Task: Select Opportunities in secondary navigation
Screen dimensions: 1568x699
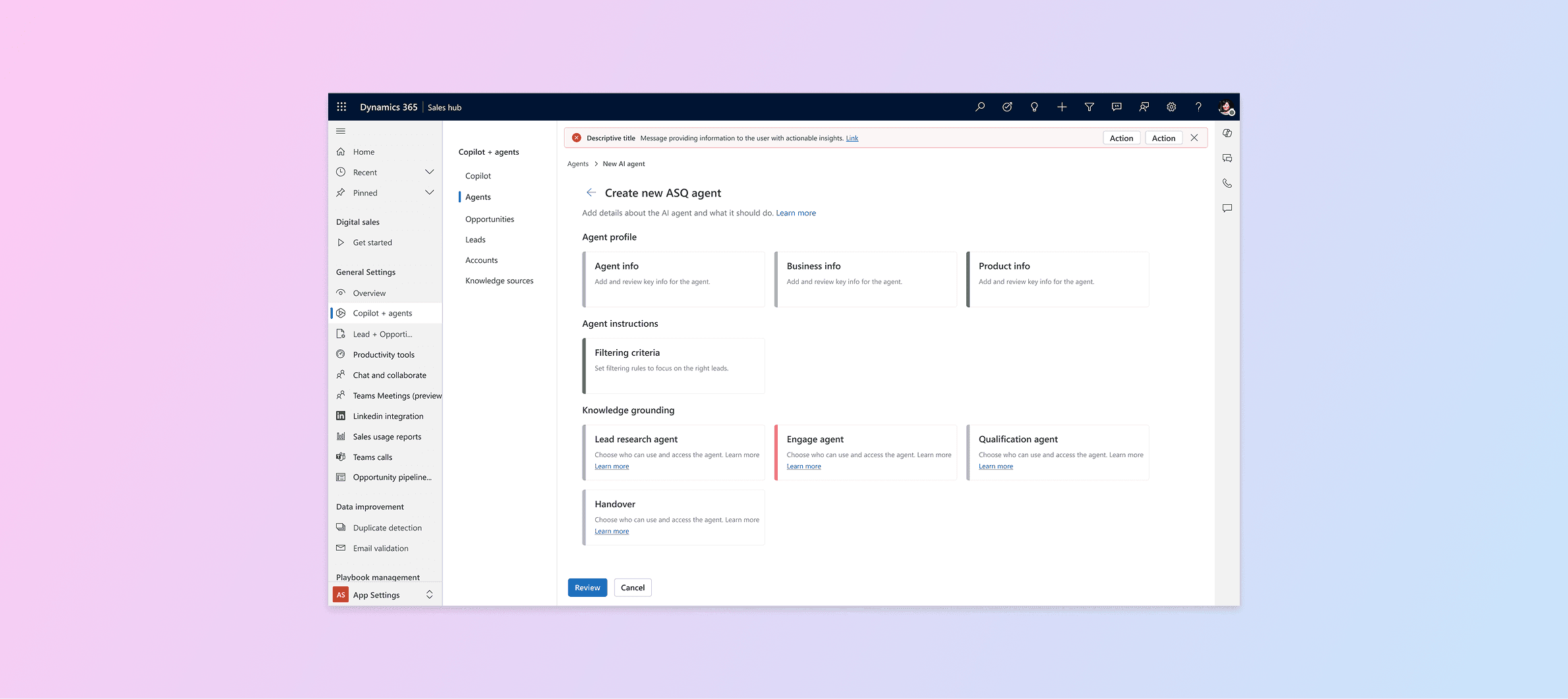Action: pos(490,219)
